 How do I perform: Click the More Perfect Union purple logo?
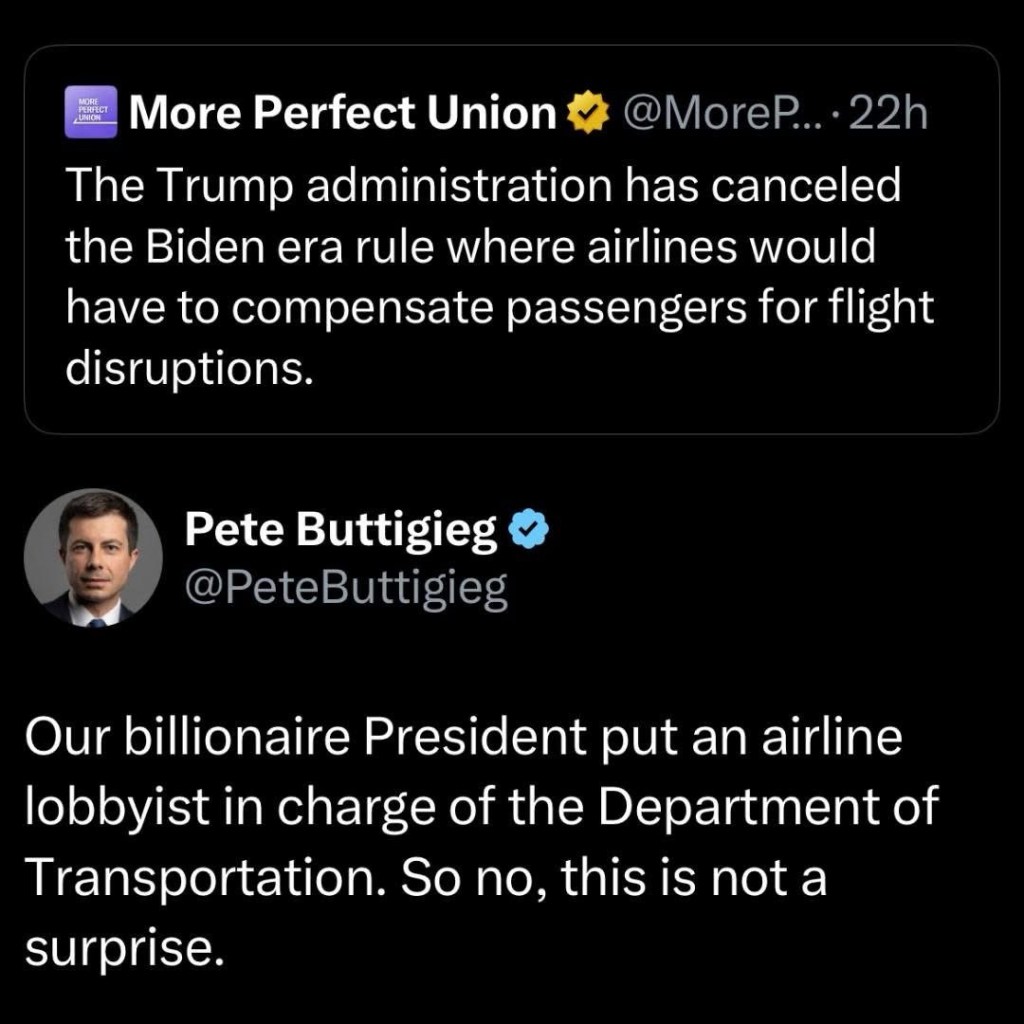tap(91, 112)
